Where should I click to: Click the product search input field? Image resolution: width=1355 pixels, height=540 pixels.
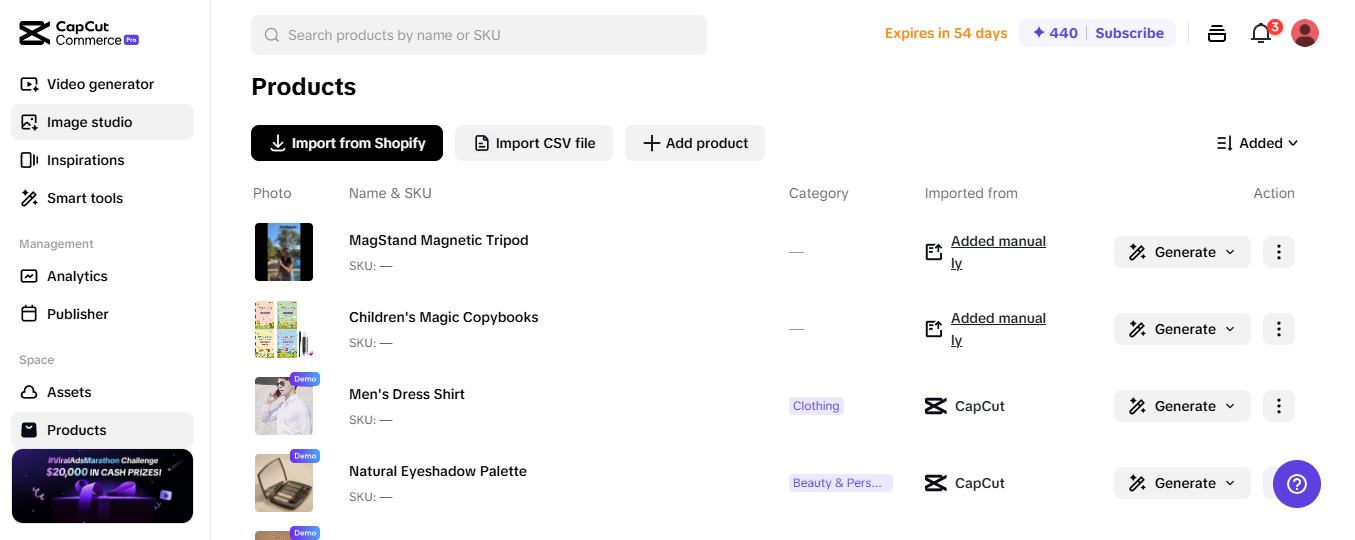coord(480,35)
